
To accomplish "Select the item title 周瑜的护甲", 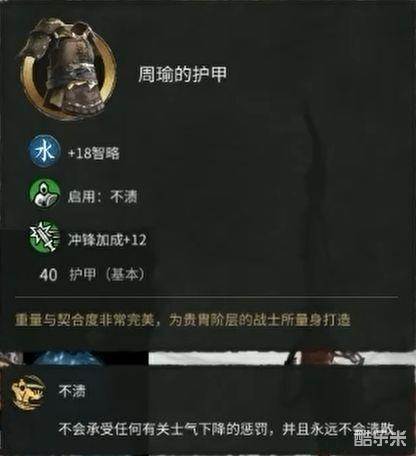I will point(182,74).
